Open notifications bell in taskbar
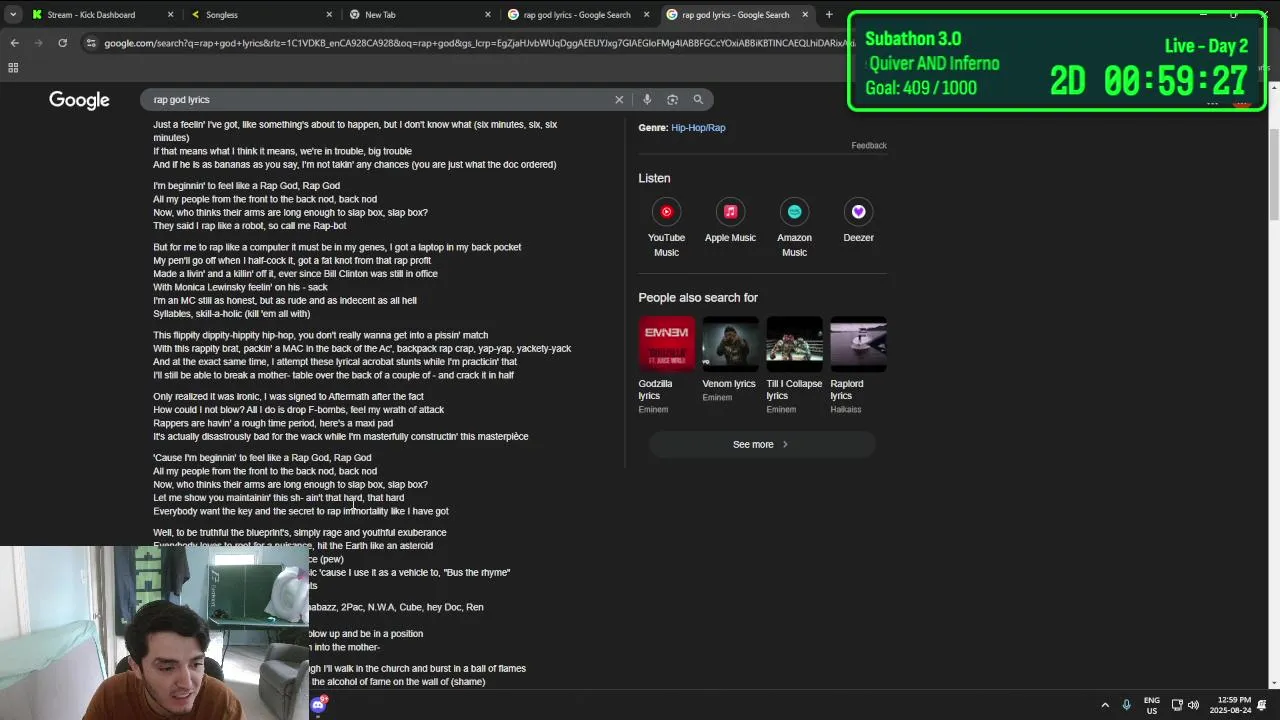This screenshot has width=1280, height=720. pyautogui.click(x=1262, y=705)
